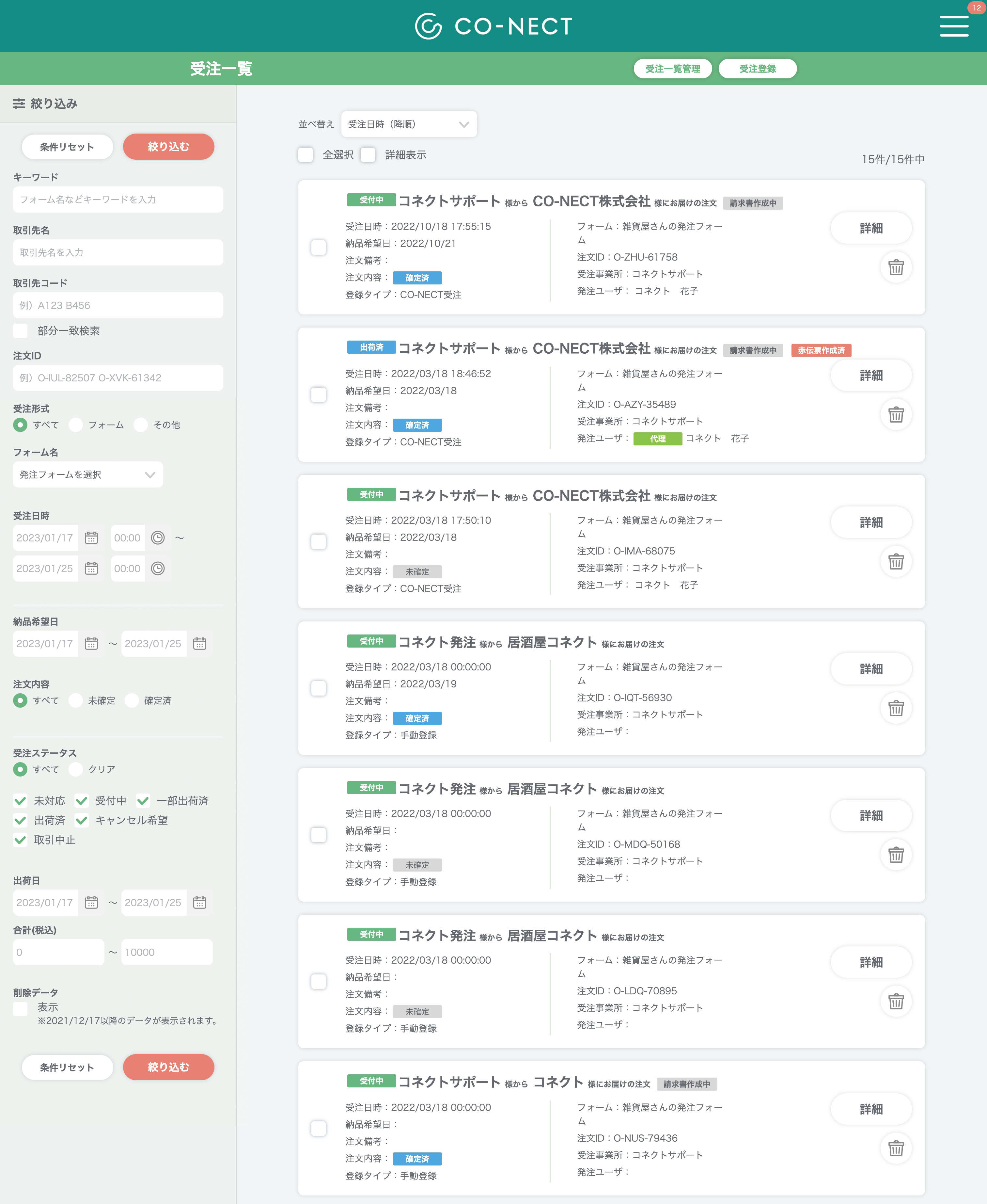The height and width of the screenshot is (1204, 987).
Task: Click the 代理 tag on order O-AZY-35489
Action: (658, 439)
